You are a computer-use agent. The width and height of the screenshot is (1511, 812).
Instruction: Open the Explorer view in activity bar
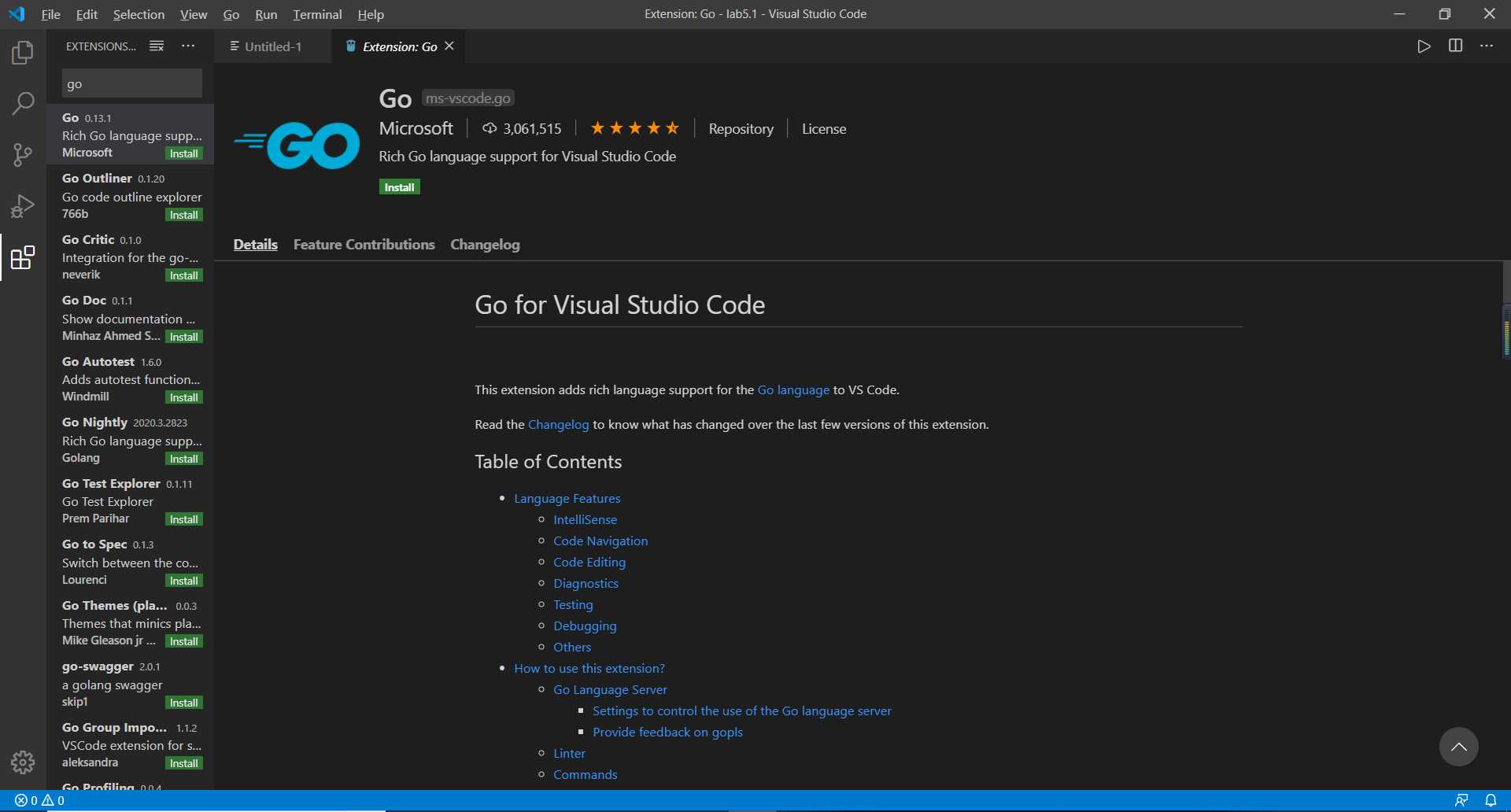click(23, 53)
